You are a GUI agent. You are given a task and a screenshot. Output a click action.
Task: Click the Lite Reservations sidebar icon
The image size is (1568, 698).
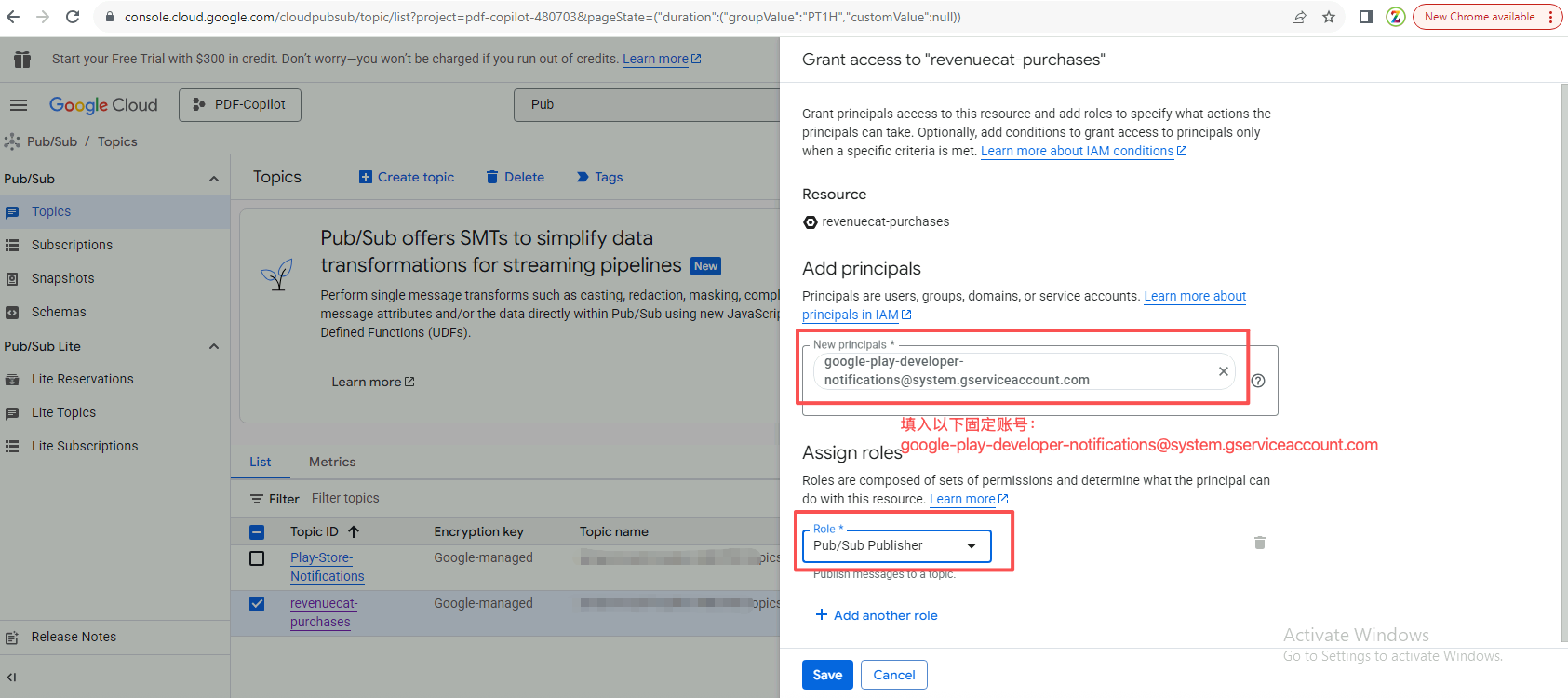(12, 380)
